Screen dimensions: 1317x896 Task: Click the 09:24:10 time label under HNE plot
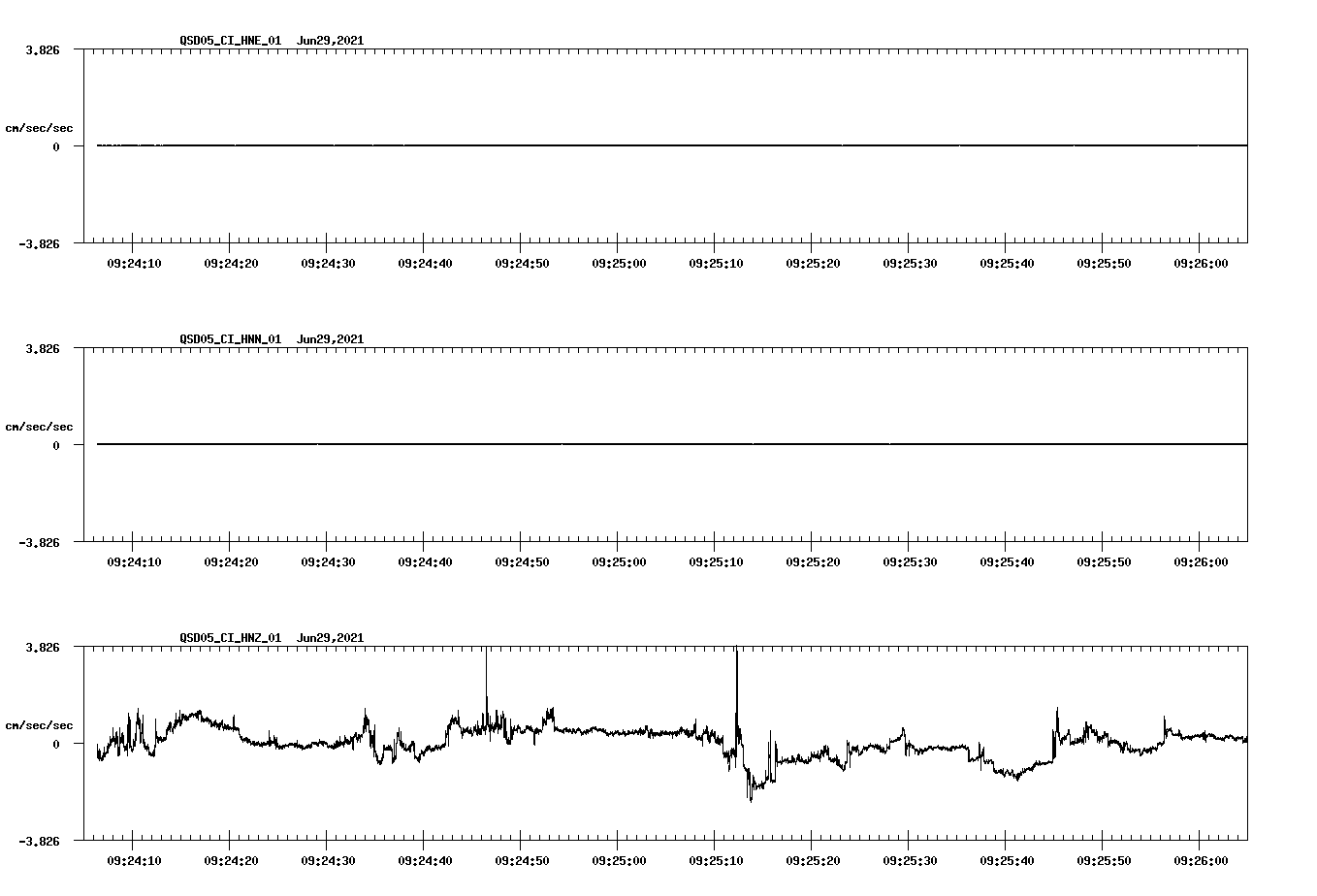[134, 264]
